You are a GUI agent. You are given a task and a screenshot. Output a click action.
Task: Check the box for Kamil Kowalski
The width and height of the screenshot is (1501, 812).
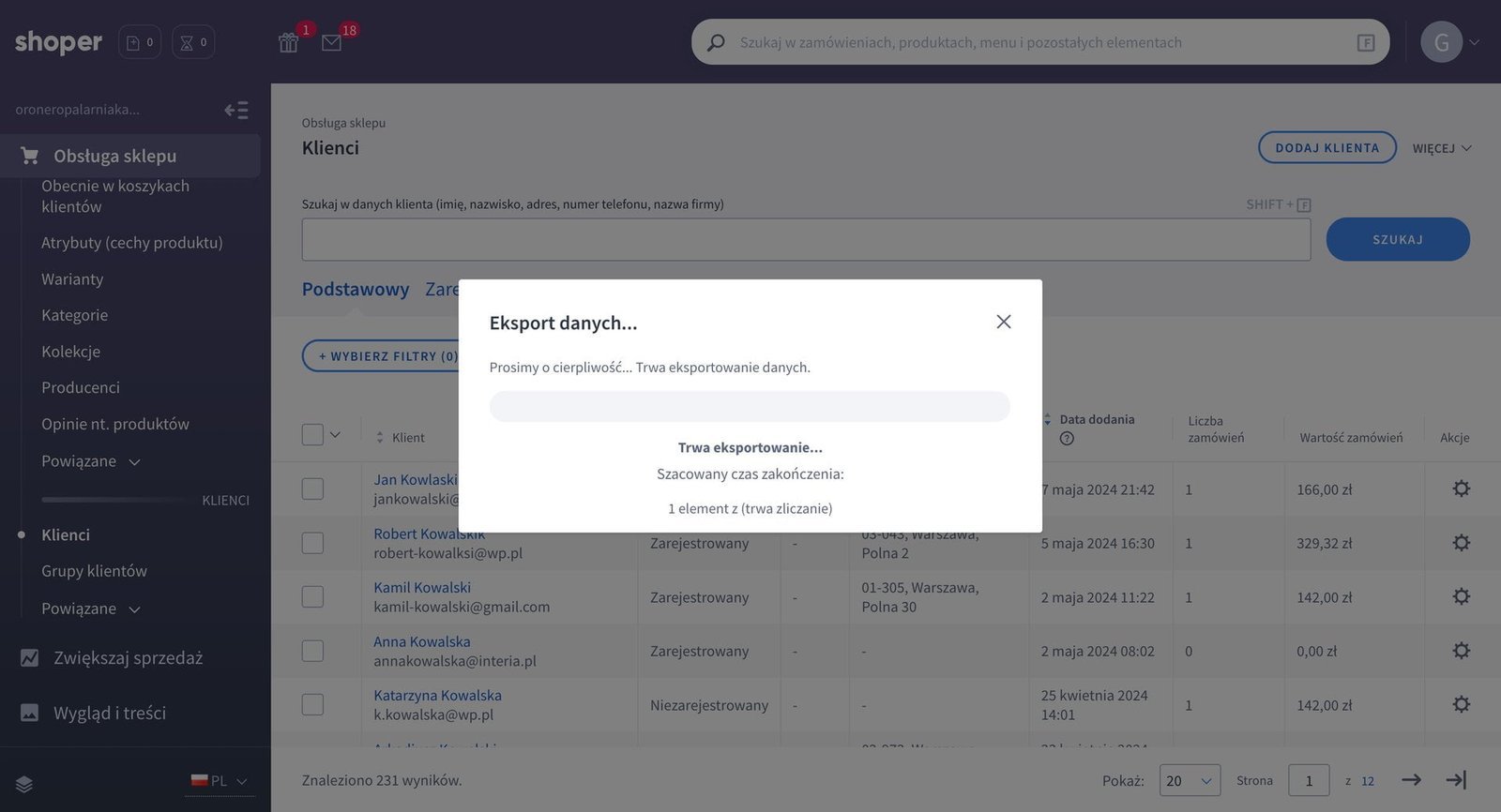(x=312, y=597)
